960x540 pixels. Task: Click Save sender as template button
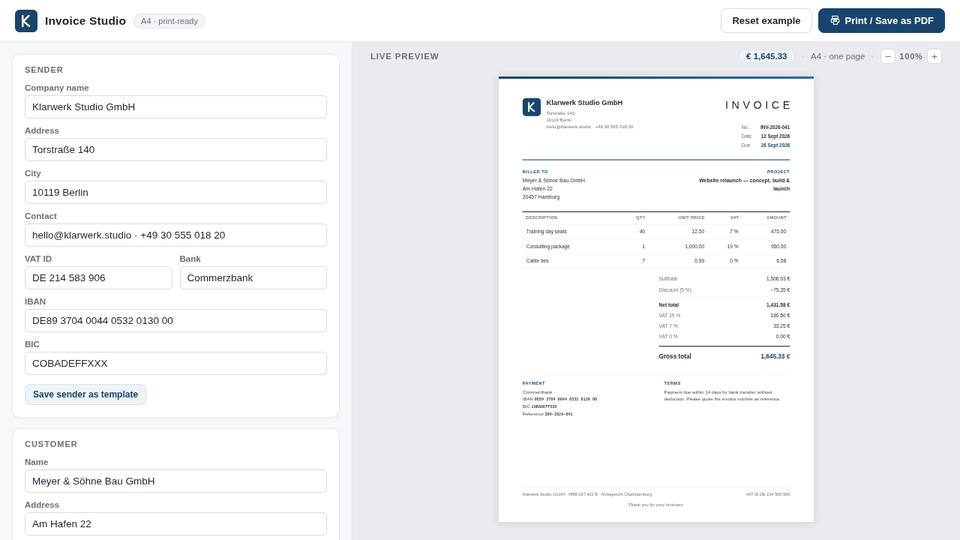(x=85, y=394)
